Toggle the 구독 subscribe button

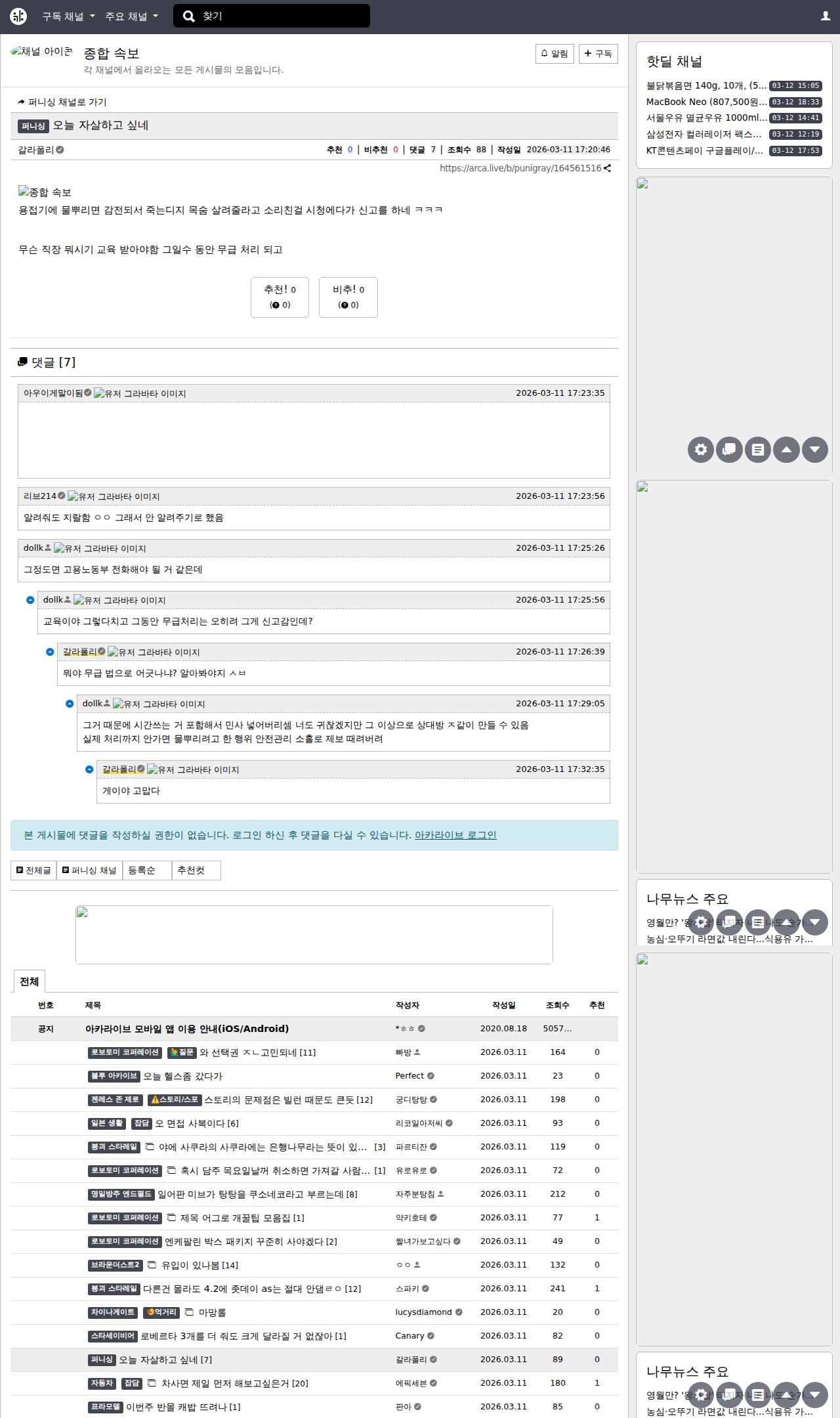pyautogui.click(x=598, y=54)
